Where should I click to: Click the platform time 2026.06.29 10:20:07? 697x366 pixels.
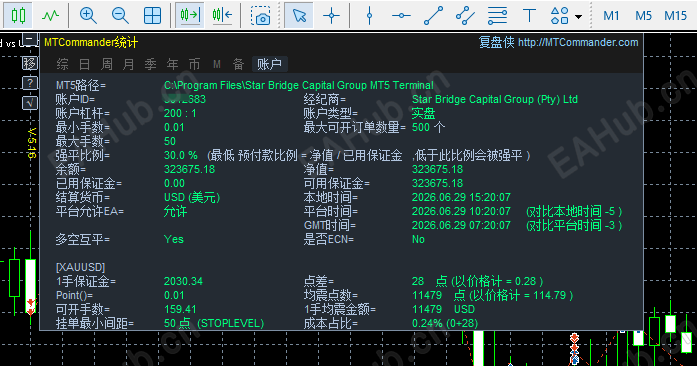[x=461, y=211]
